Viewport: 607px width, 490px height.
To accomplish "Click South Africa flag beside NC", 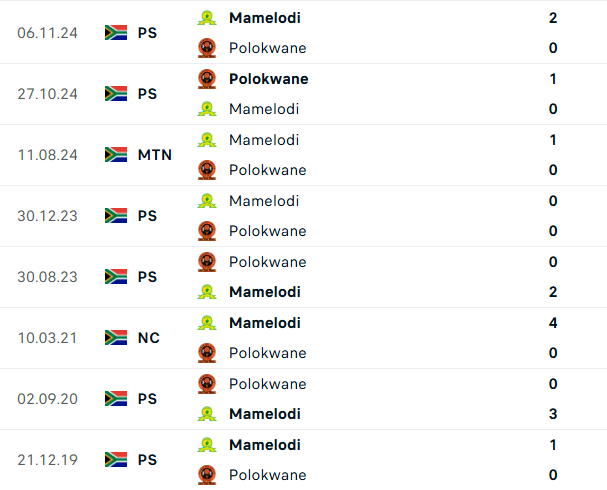I will (116, 338).
